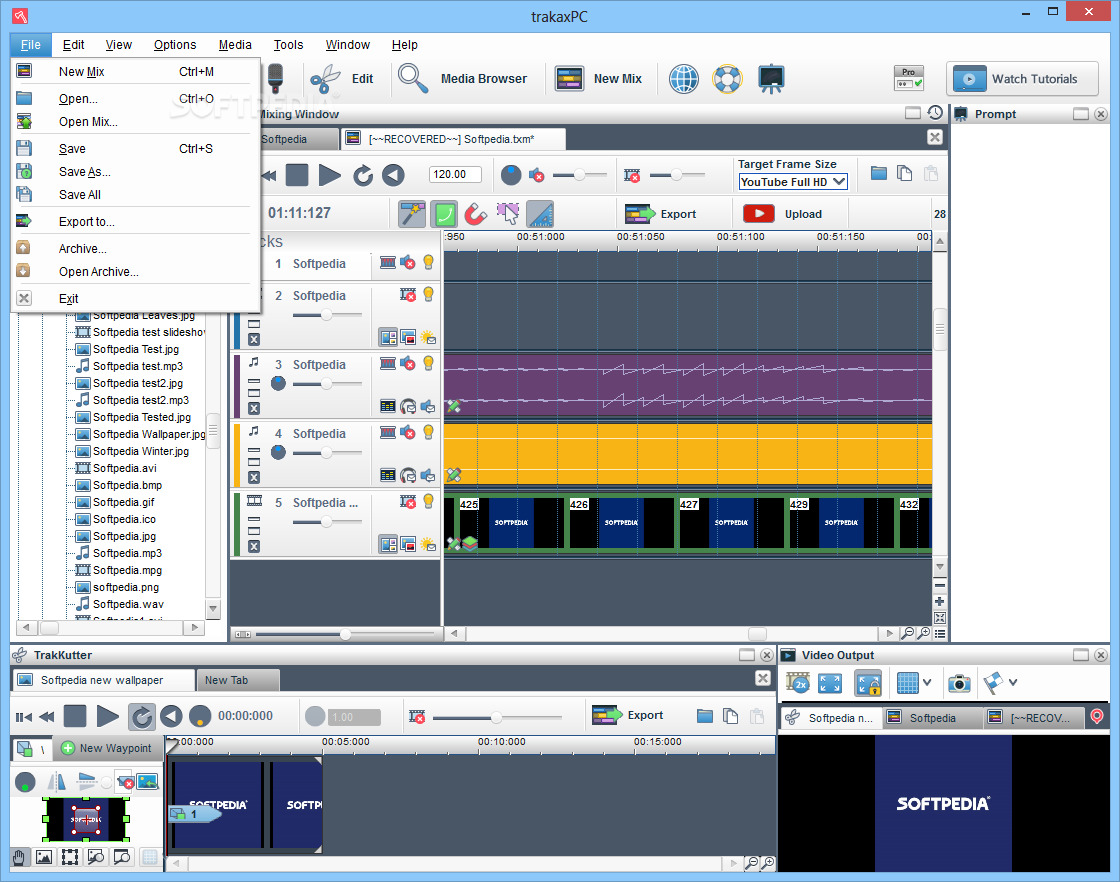This screenshot has height=882, width=1120.
Task: Click the Export button in TrakKutter
Action: (627, 715)
